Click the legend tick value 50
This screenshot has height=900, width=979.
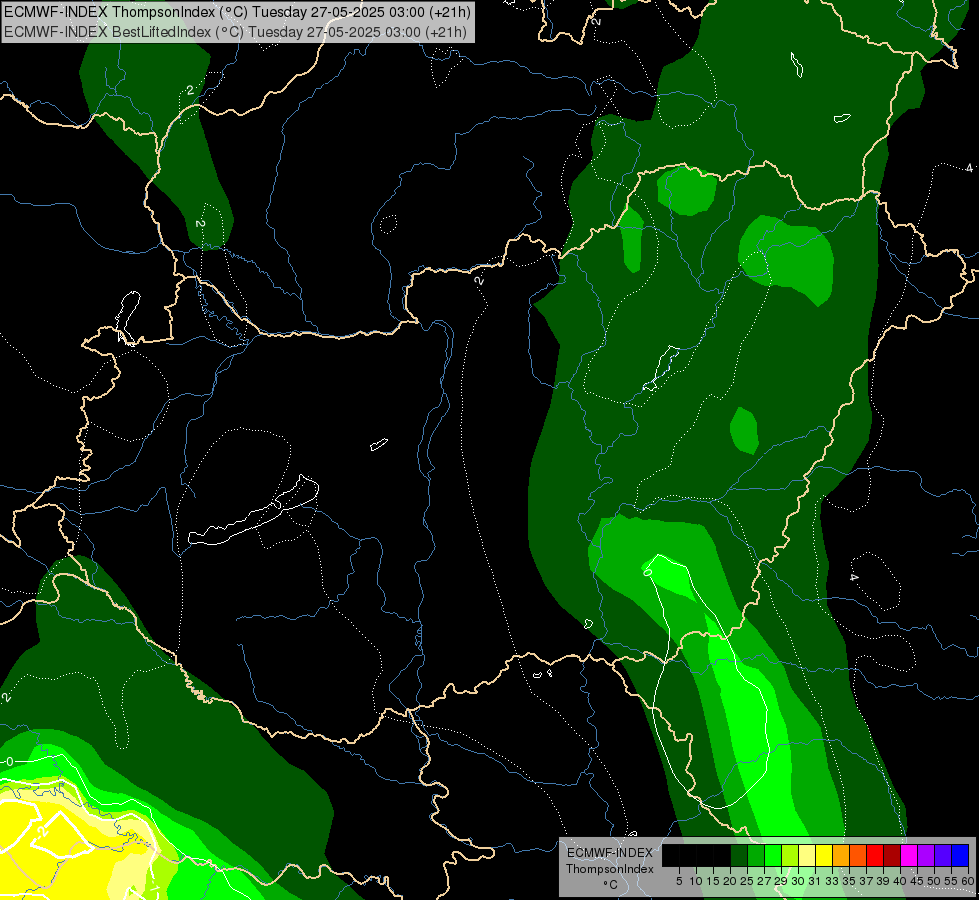(934, 881)
